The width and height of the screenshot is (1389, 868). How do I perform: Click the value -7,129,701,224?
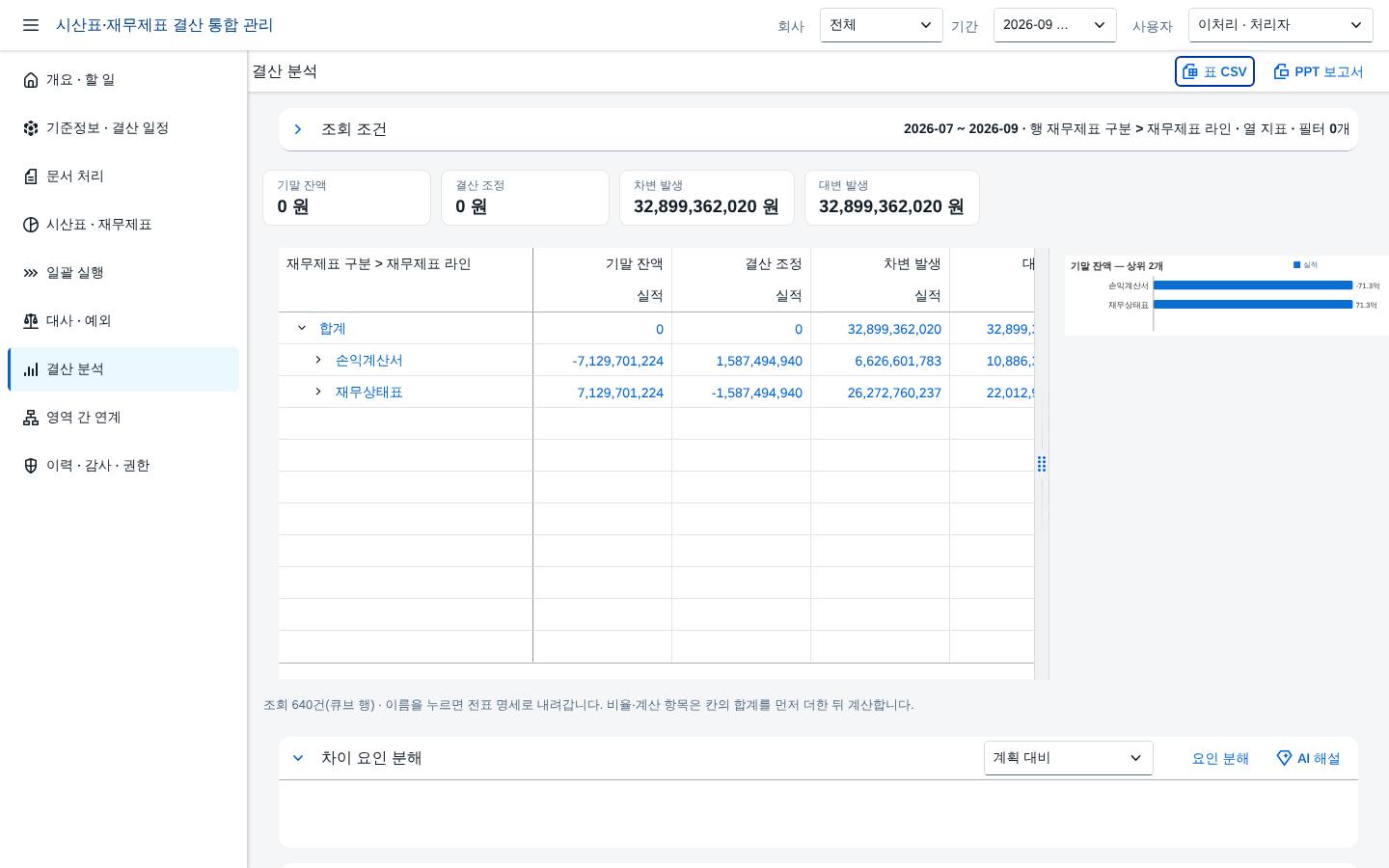tap(617, 361)
